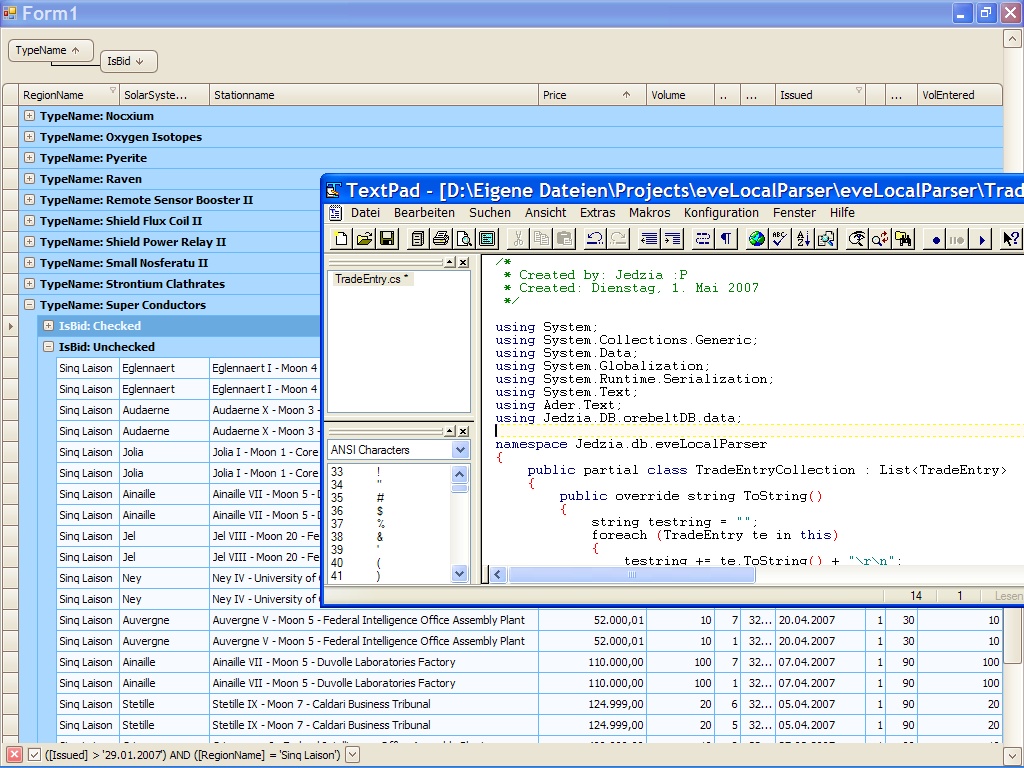Click the New document icon in TextPad
The height and width of the screenshot is (768, 1024).
click(x=342, y=239)
